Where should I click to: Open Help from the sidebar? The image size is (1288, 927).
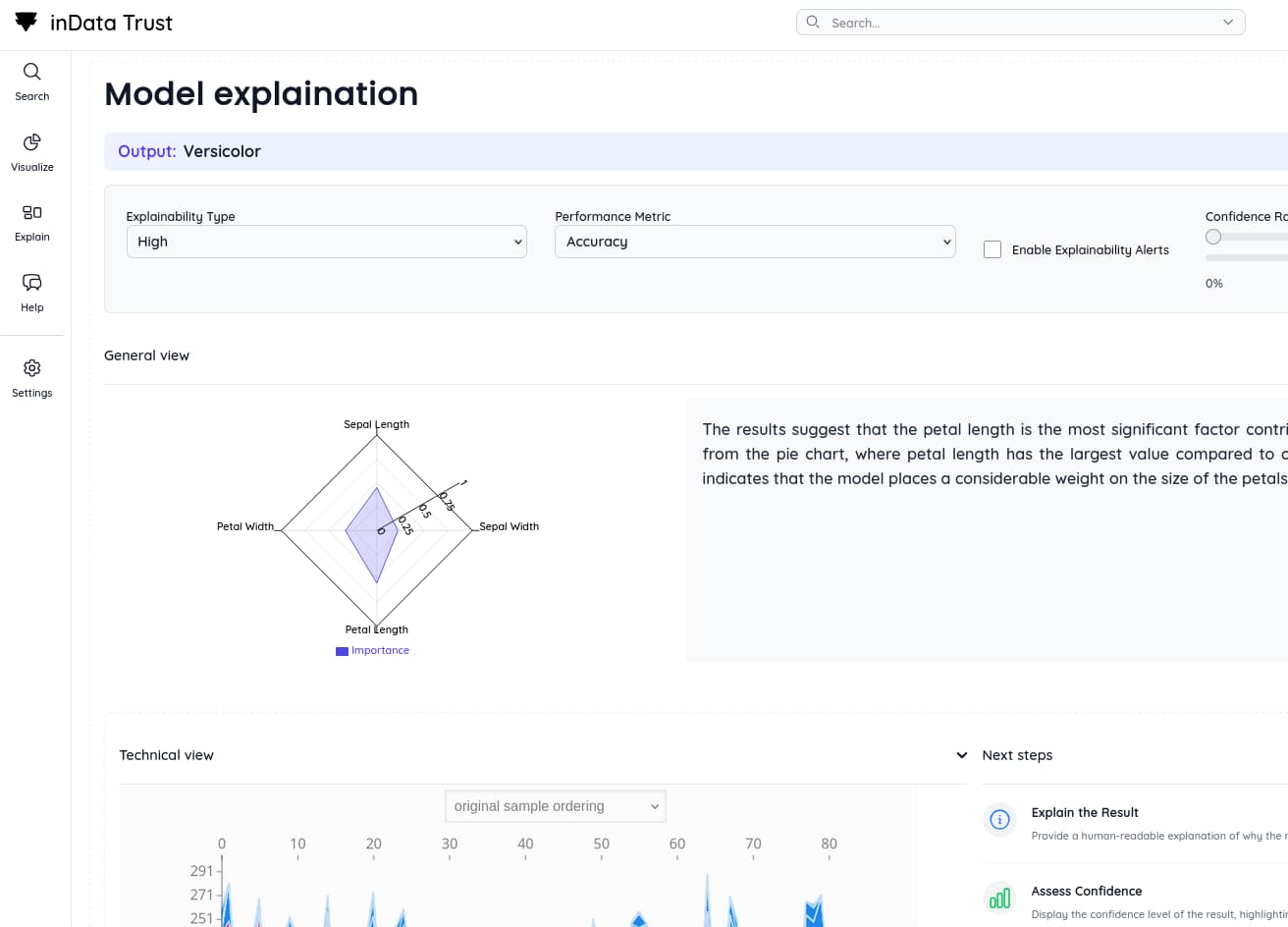click(31, 292)
